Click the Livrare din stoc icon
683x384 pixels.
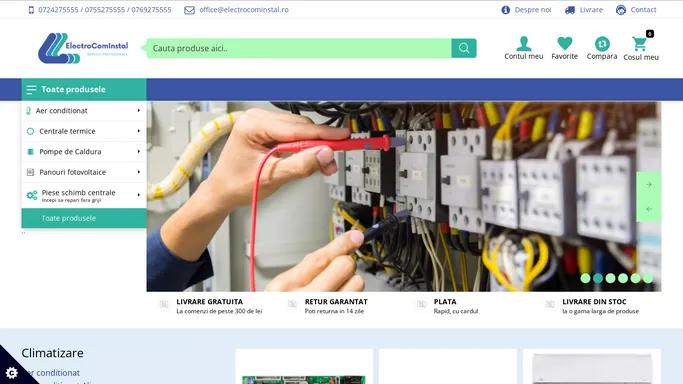[550, 304]
